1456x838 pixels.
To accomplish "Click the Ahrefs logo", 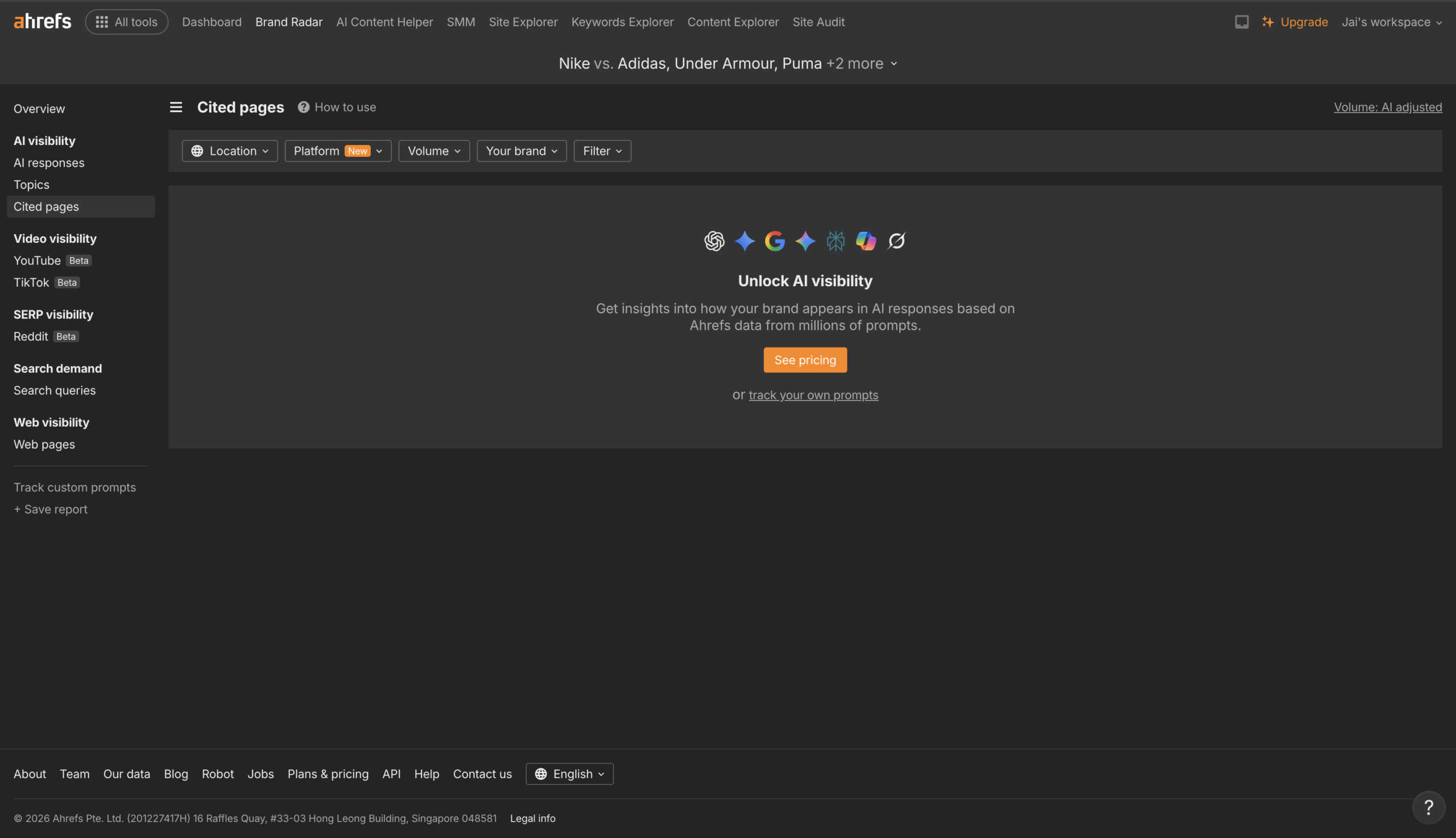I will (x=43, y=22).
